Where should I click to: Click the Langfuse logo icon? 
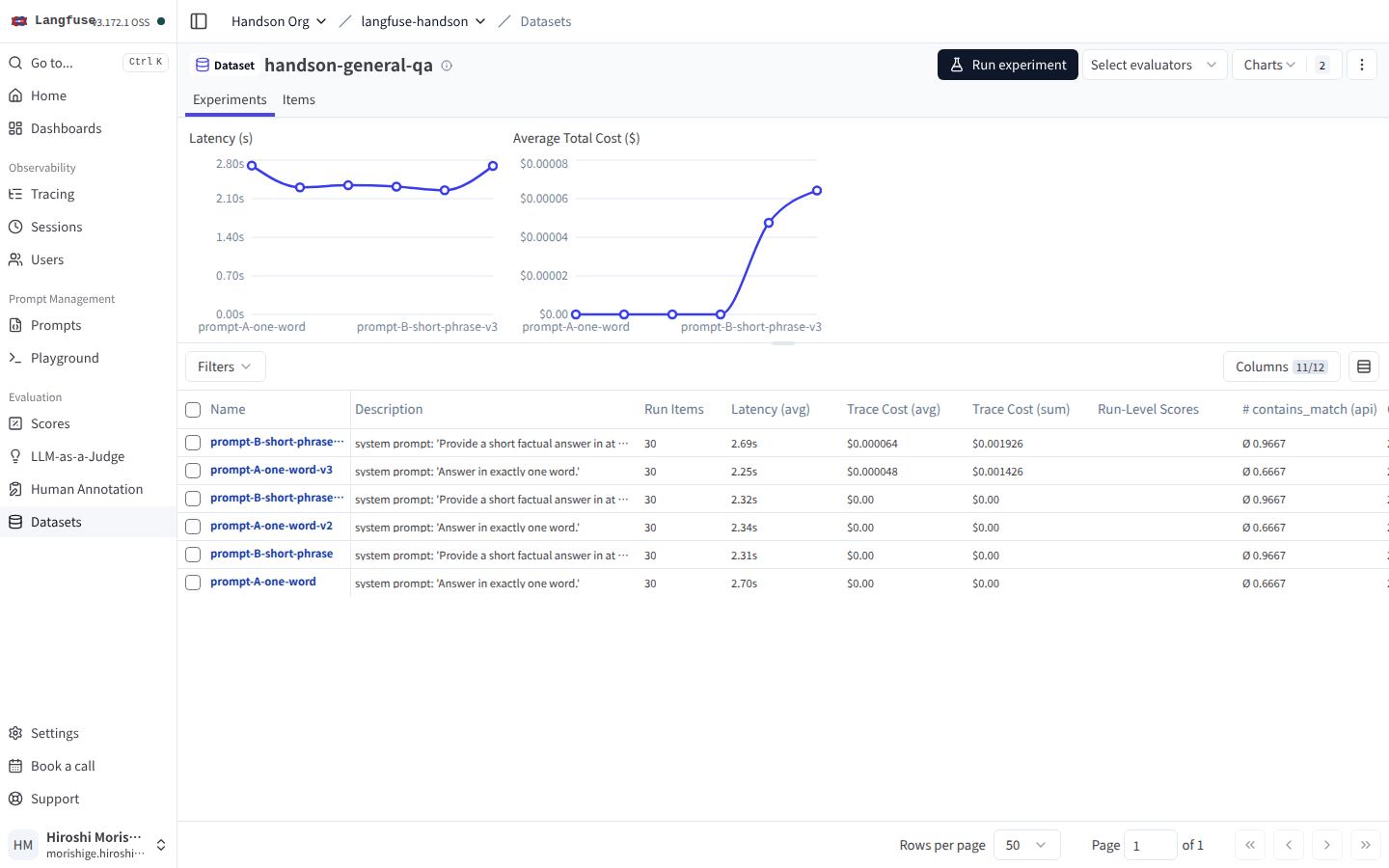pyautogui.click(x=19, y=20)
